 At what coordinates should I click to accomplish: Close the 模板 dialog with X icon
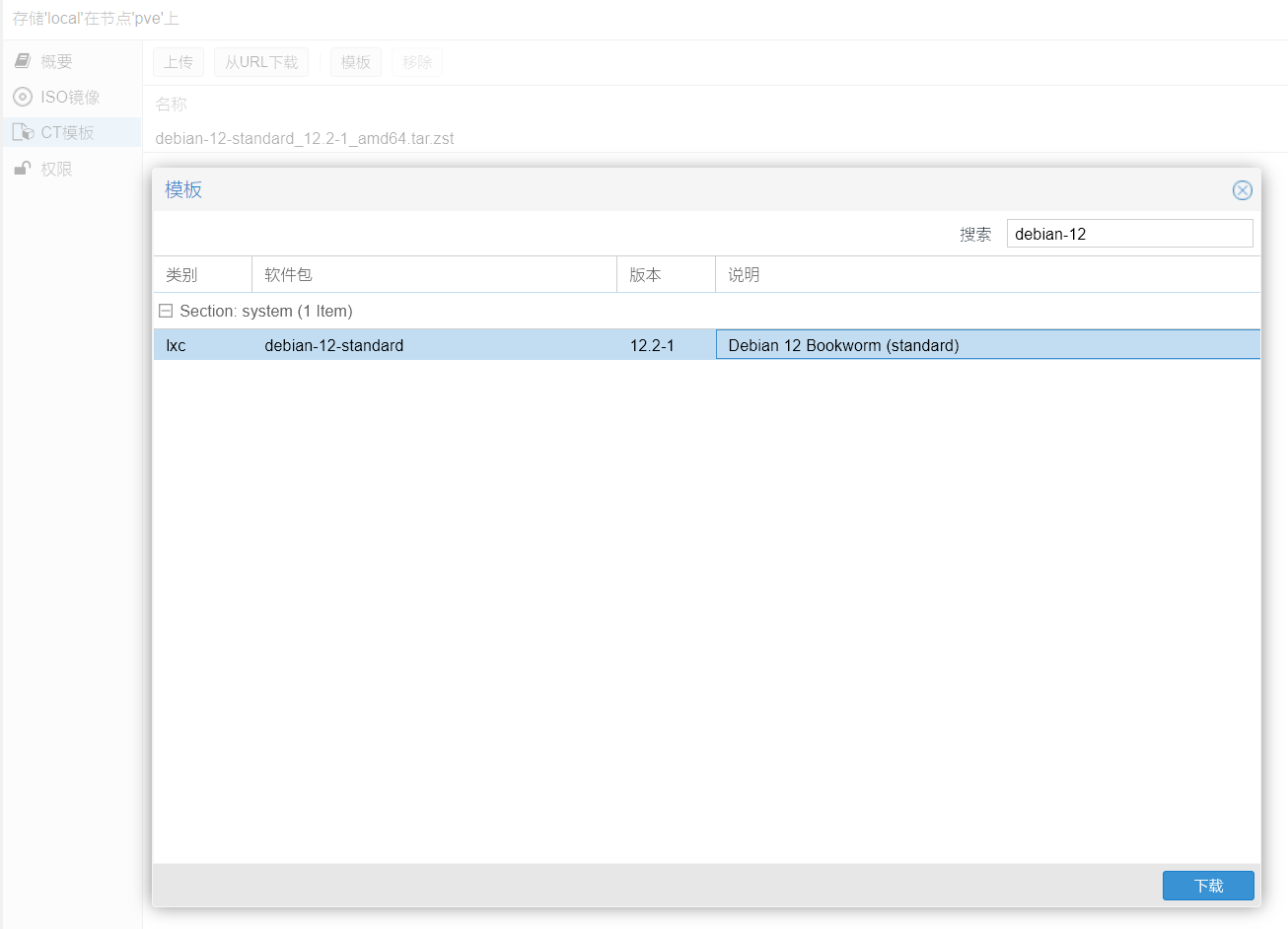pos(1242,190)
